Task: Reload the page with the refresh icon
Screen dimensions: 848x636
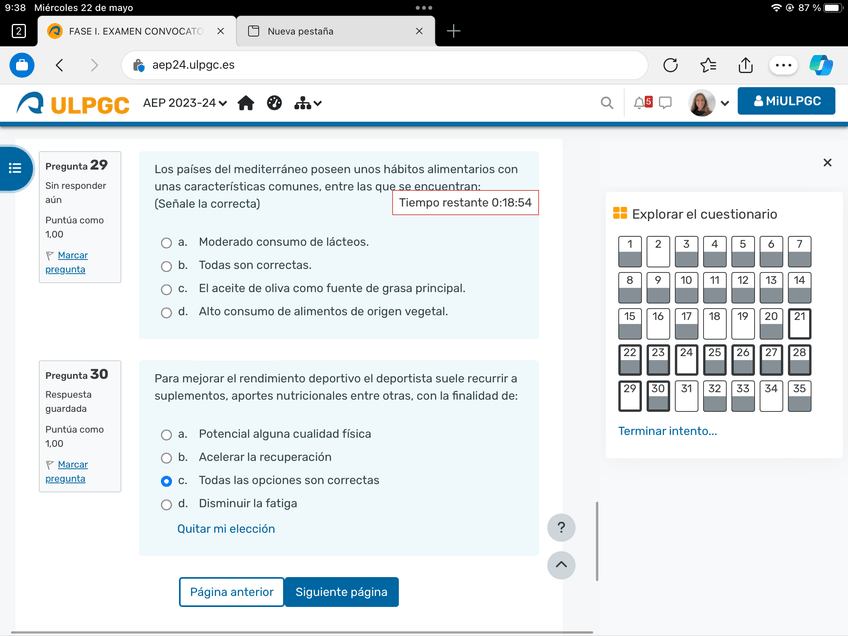Action: click(671, 65)
